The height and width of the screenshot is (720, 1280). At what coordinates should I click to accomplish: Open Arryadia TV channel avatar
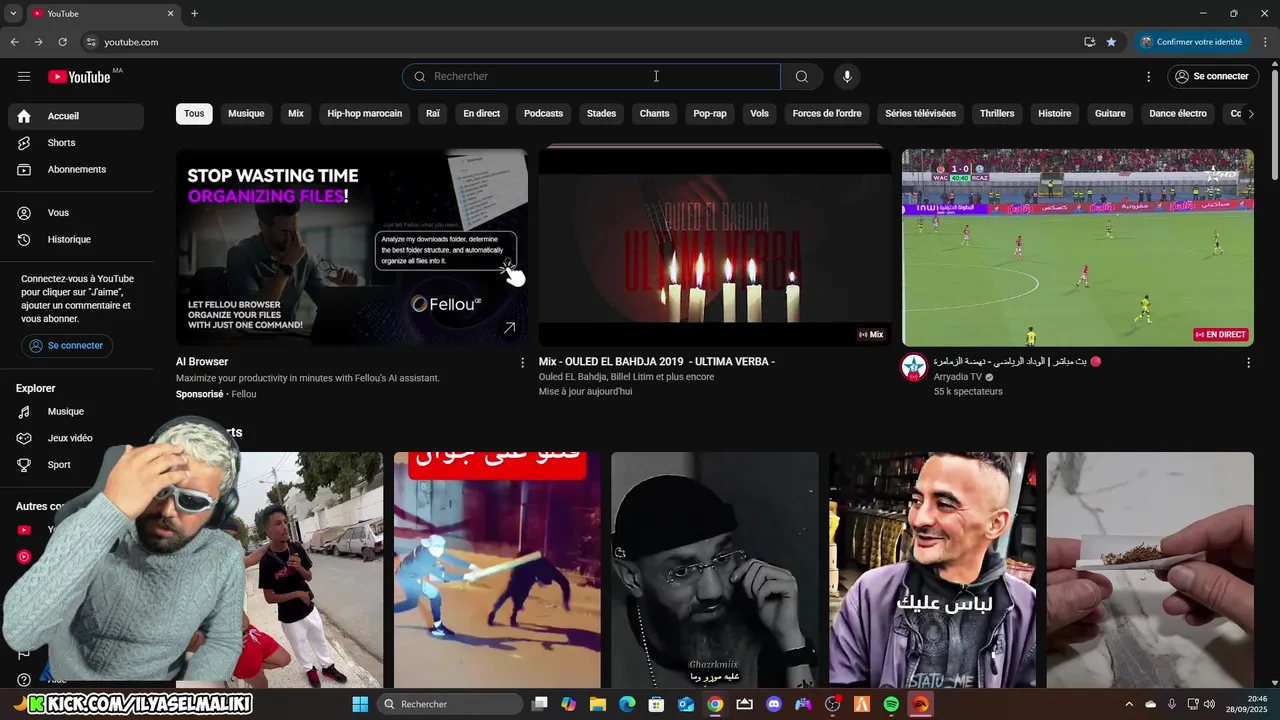point(914,367)
